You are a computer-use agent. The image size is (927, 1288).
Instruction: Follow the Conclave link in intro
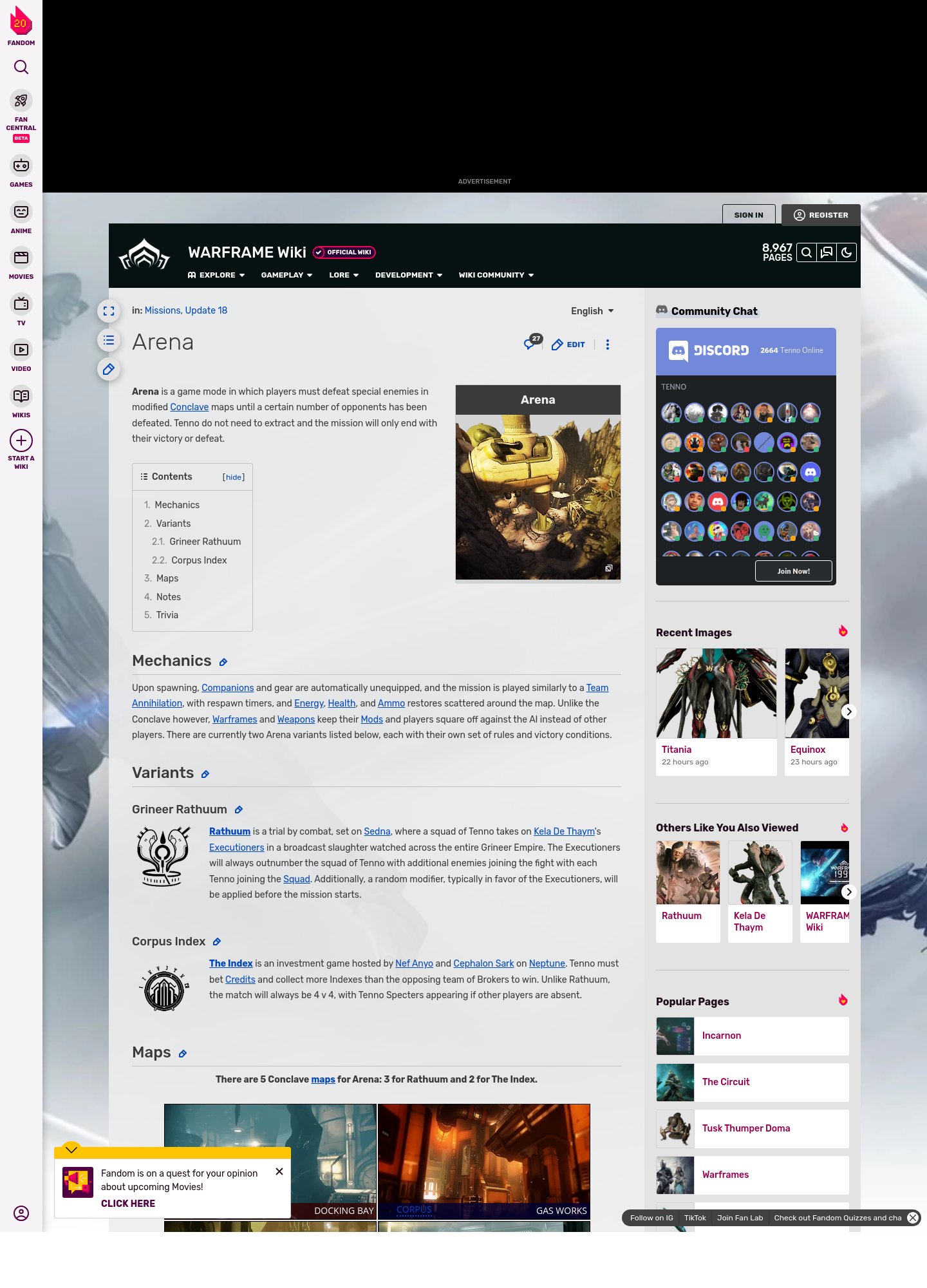click(x=189, y=407)
